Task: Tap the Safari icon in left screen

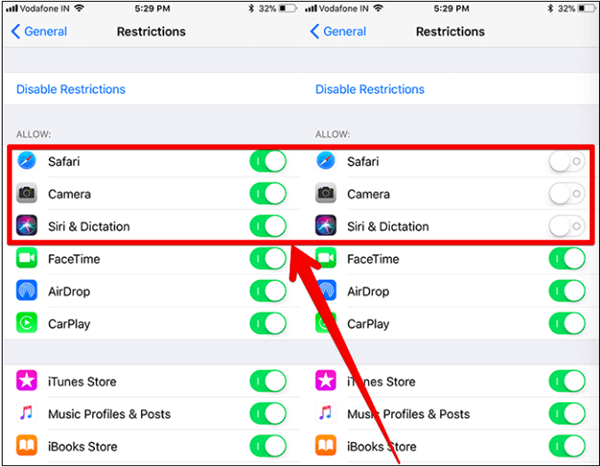Action: click(x=27, y=161)
